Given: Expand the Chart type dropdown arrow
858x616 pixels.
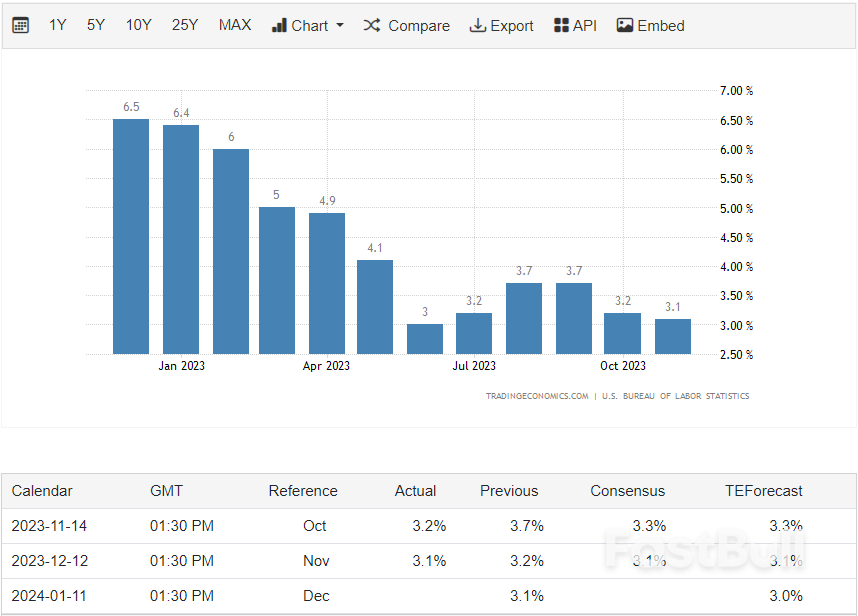Looking at the screenshot, I should click(340, 25).
